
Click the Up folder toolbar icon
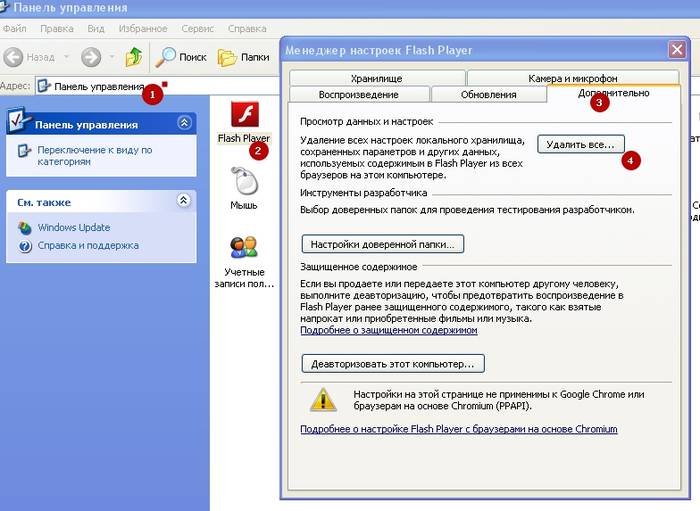[133, 57]
